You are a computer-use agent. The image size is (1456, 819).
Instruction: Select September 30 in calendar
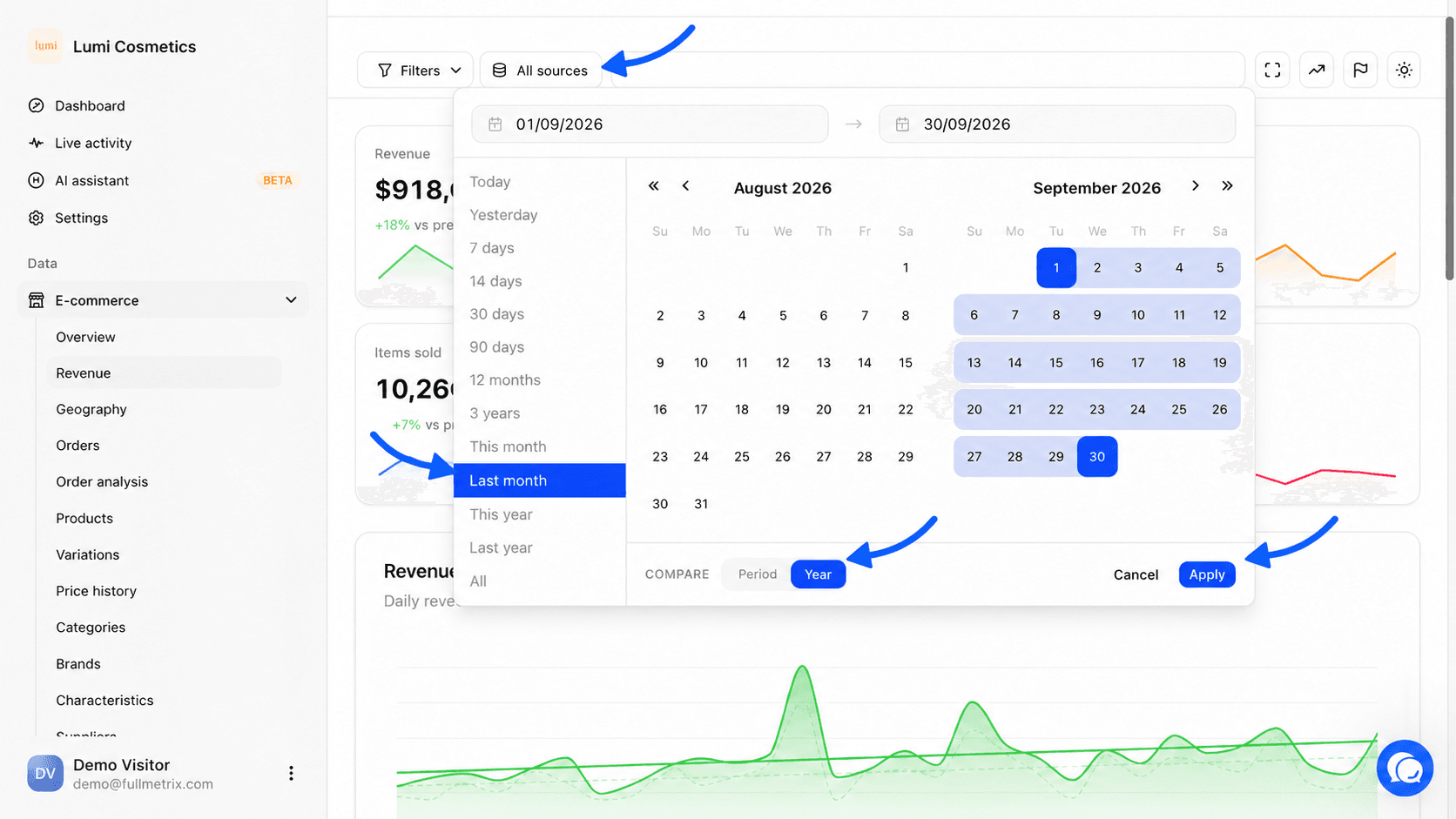pos(1097,457)
